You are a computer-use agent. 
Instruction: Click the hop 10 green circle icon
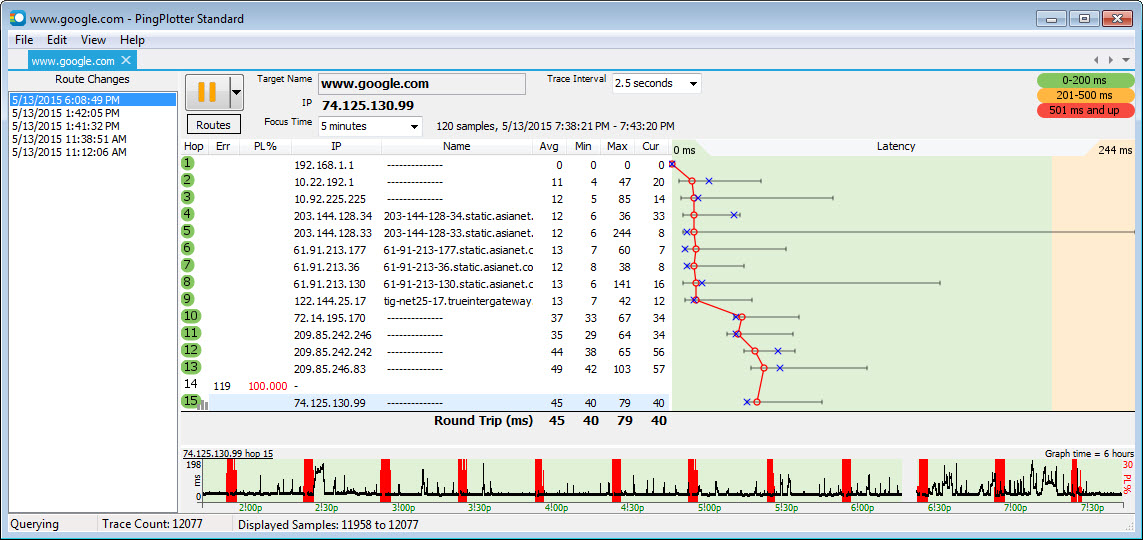click(x=191, y=316)
